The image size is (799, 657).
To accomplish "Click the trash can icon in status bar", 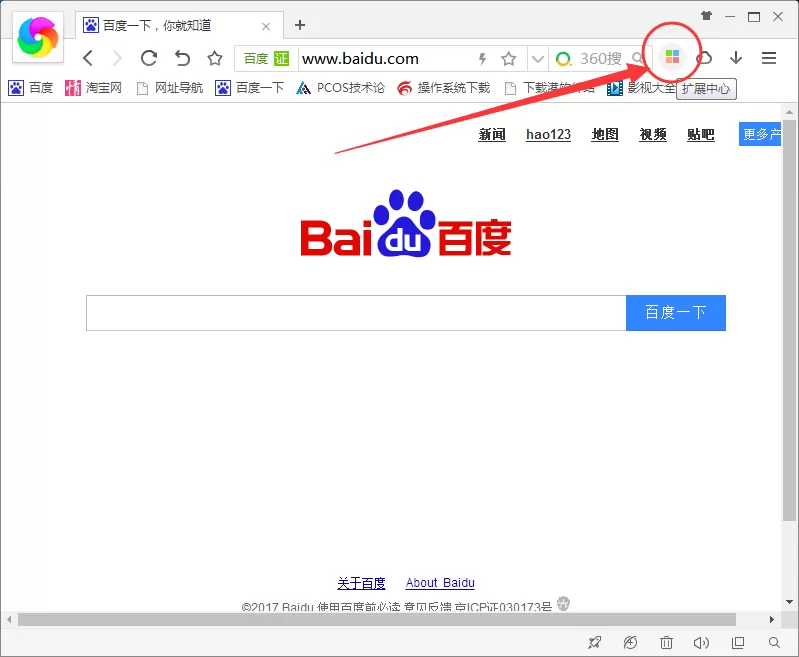I will (666, 643).
